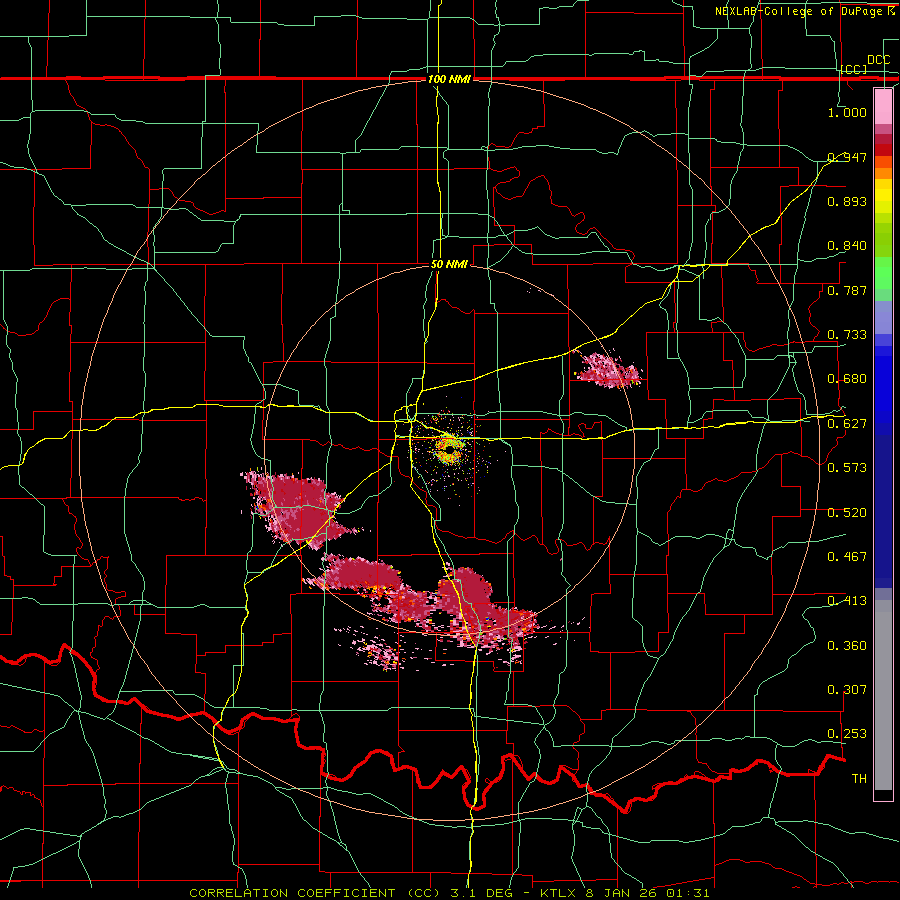Select the 0.733 scale value label
The height and width of the screenshot is (900, 900).
click(x=847, y=335)
